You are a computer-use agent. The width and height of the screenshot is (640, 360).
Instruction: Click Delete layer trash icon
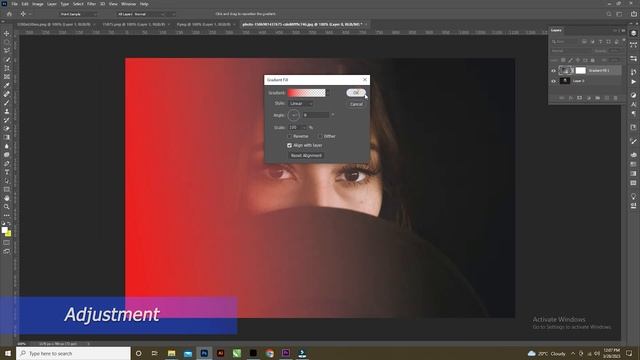tap(616, 98)
